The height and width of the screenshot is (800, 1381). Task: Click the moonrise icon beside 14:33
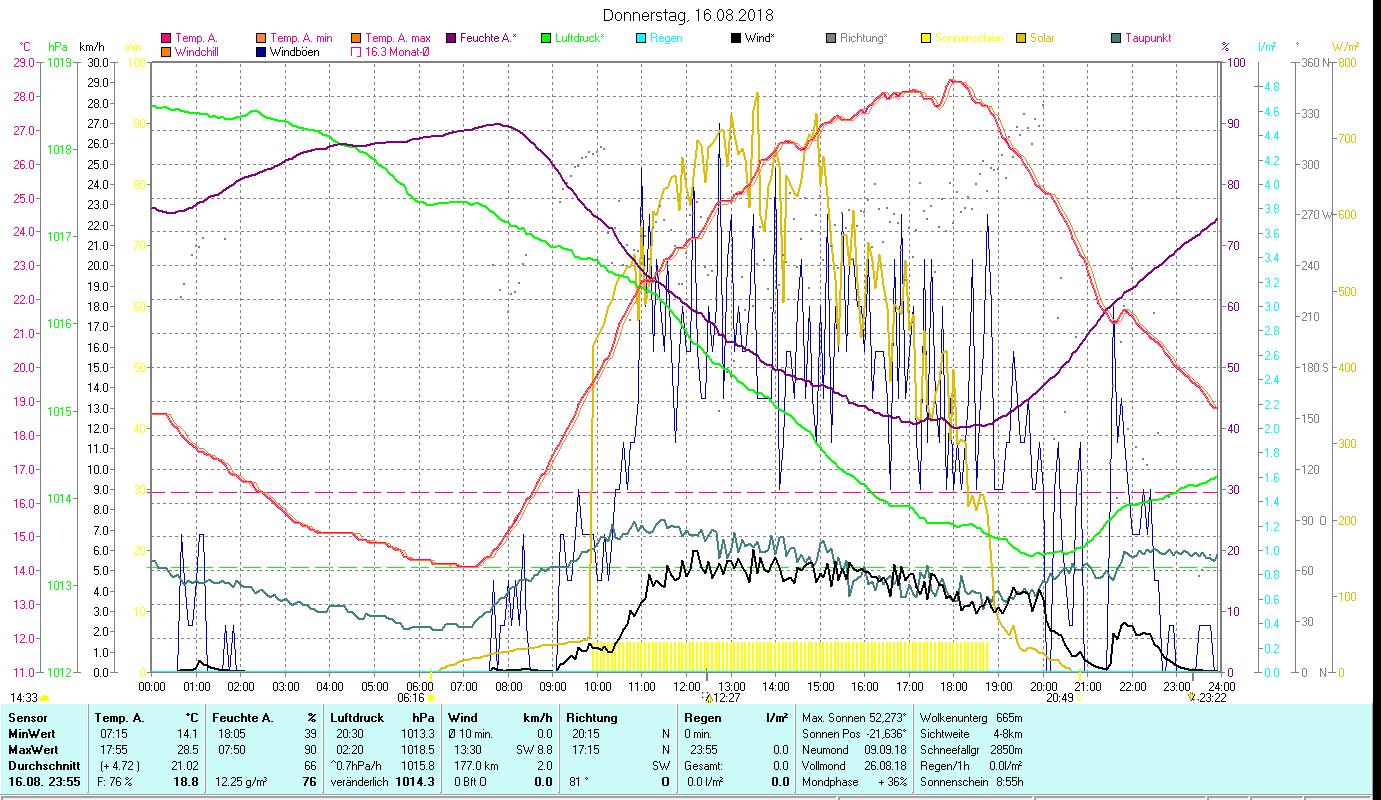pyautogui.click(x=45, y=699)
